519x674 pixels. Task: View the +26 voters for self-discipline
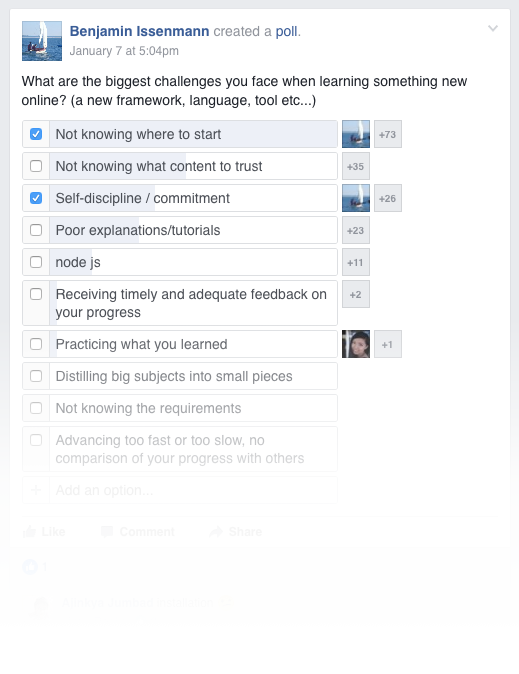[388, 198]
